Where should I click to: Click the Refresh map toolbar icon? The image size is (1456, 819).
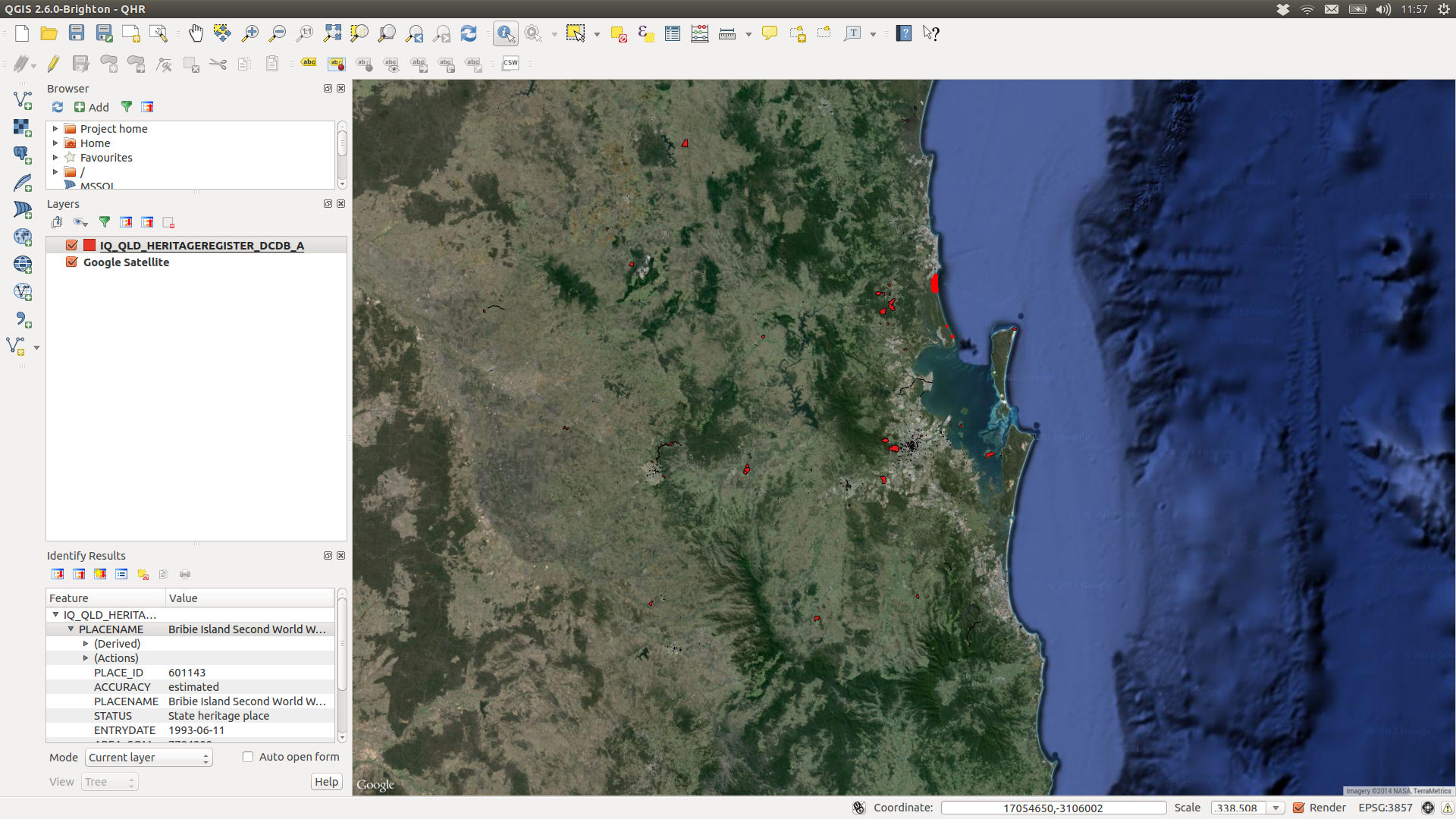(x=469, y=33)
